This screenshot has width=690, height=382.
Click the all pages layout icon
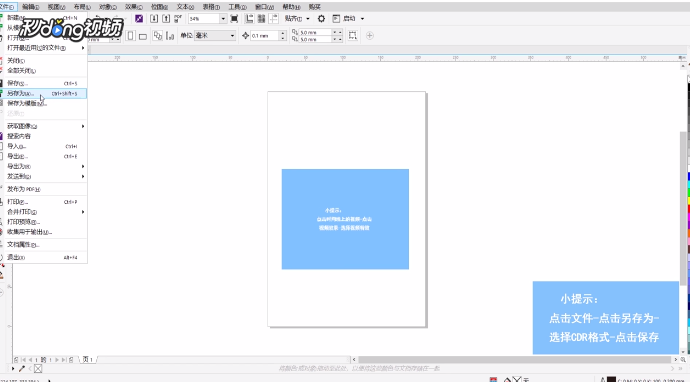pyautogui.click(x=158, y=36)
